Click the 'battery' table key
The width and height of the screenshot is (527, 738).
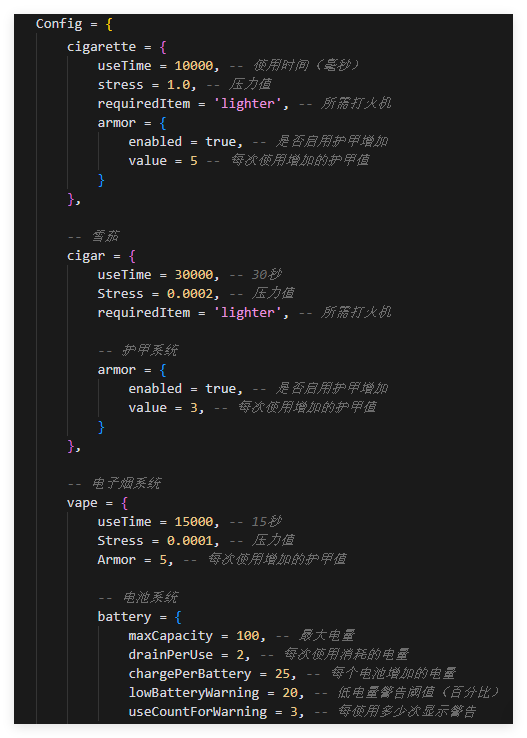tap(124, 617)
